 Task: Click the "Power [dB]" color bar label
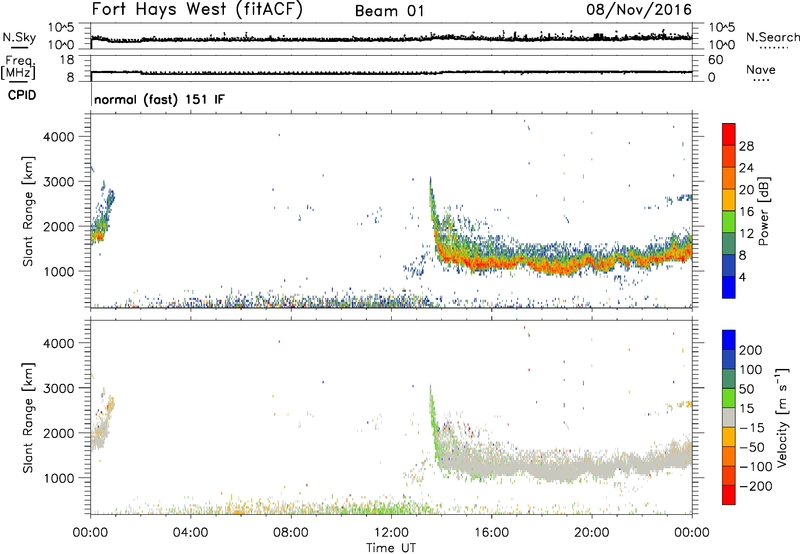click(x=763, y=211)
